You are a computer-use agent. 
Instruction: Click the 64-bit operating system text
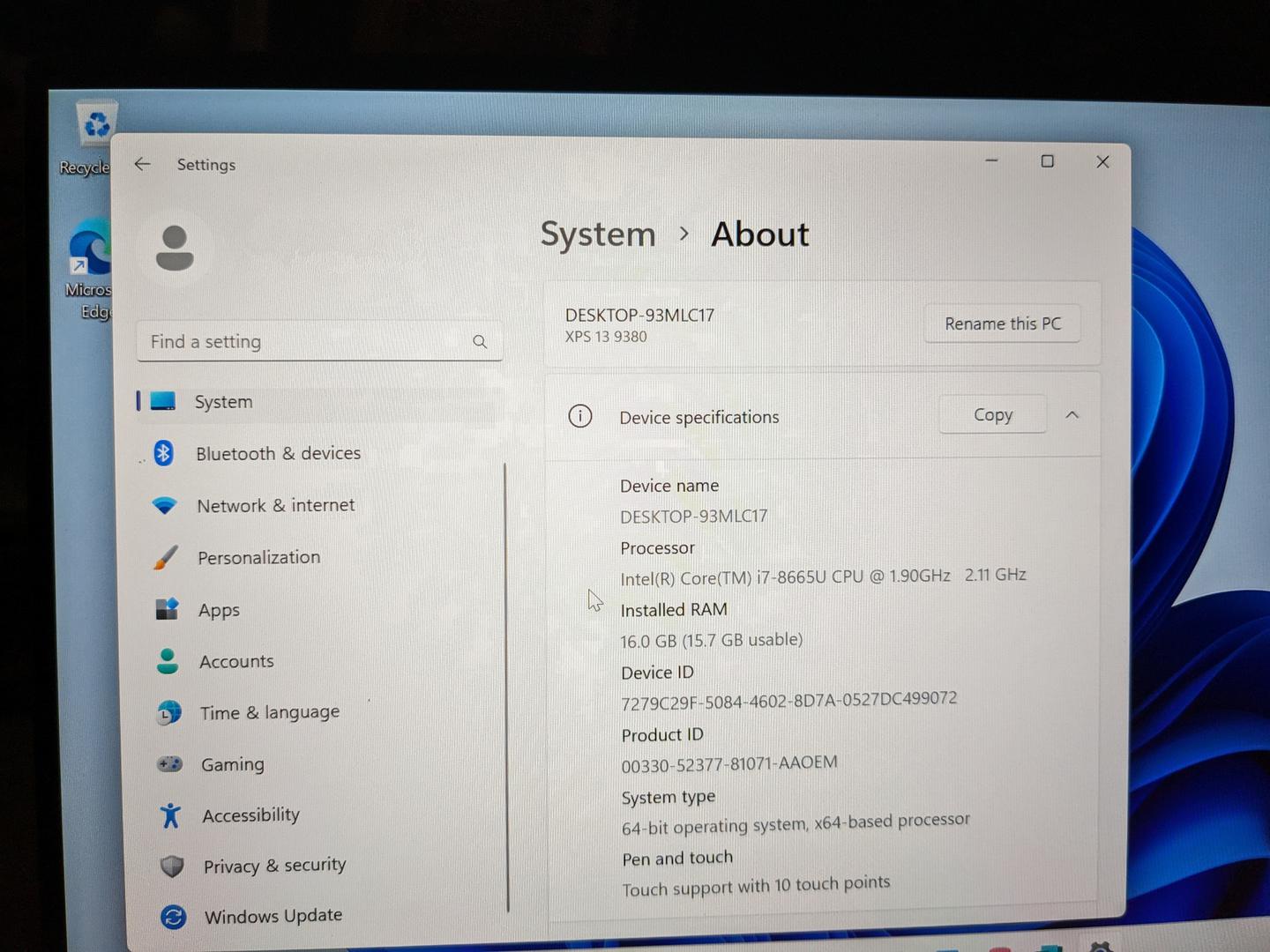[795, 824]
